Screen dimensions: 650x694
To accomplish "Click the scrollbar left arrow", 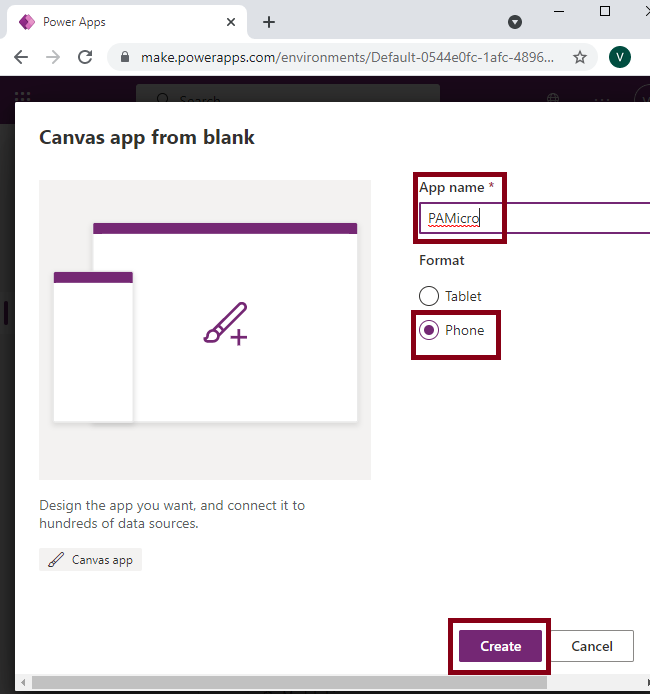I will [x=23, y=682].
